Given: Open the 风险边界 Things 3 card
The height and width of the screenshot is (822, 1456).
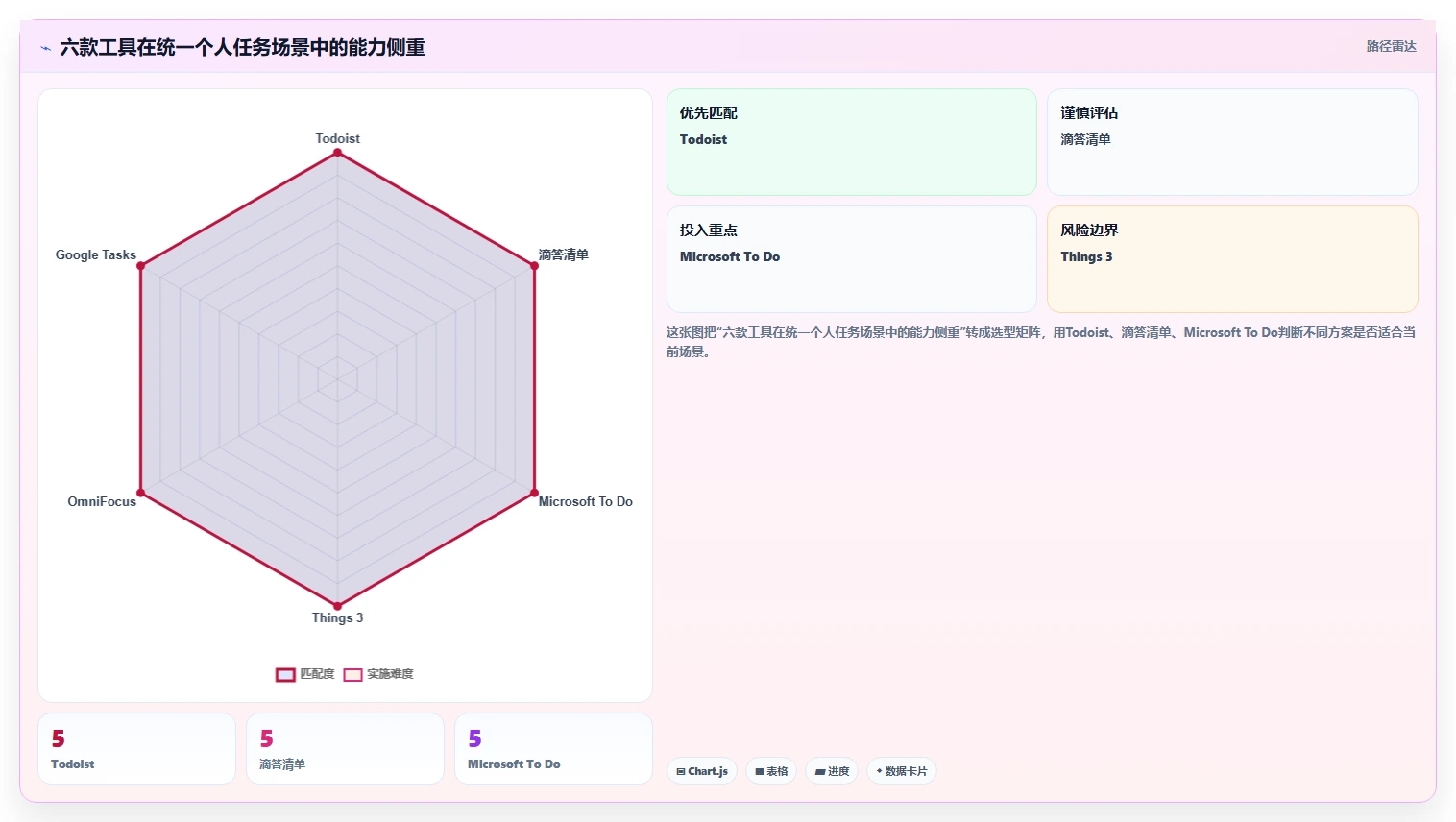Looking at the screenshot, I should point(1232,259).
